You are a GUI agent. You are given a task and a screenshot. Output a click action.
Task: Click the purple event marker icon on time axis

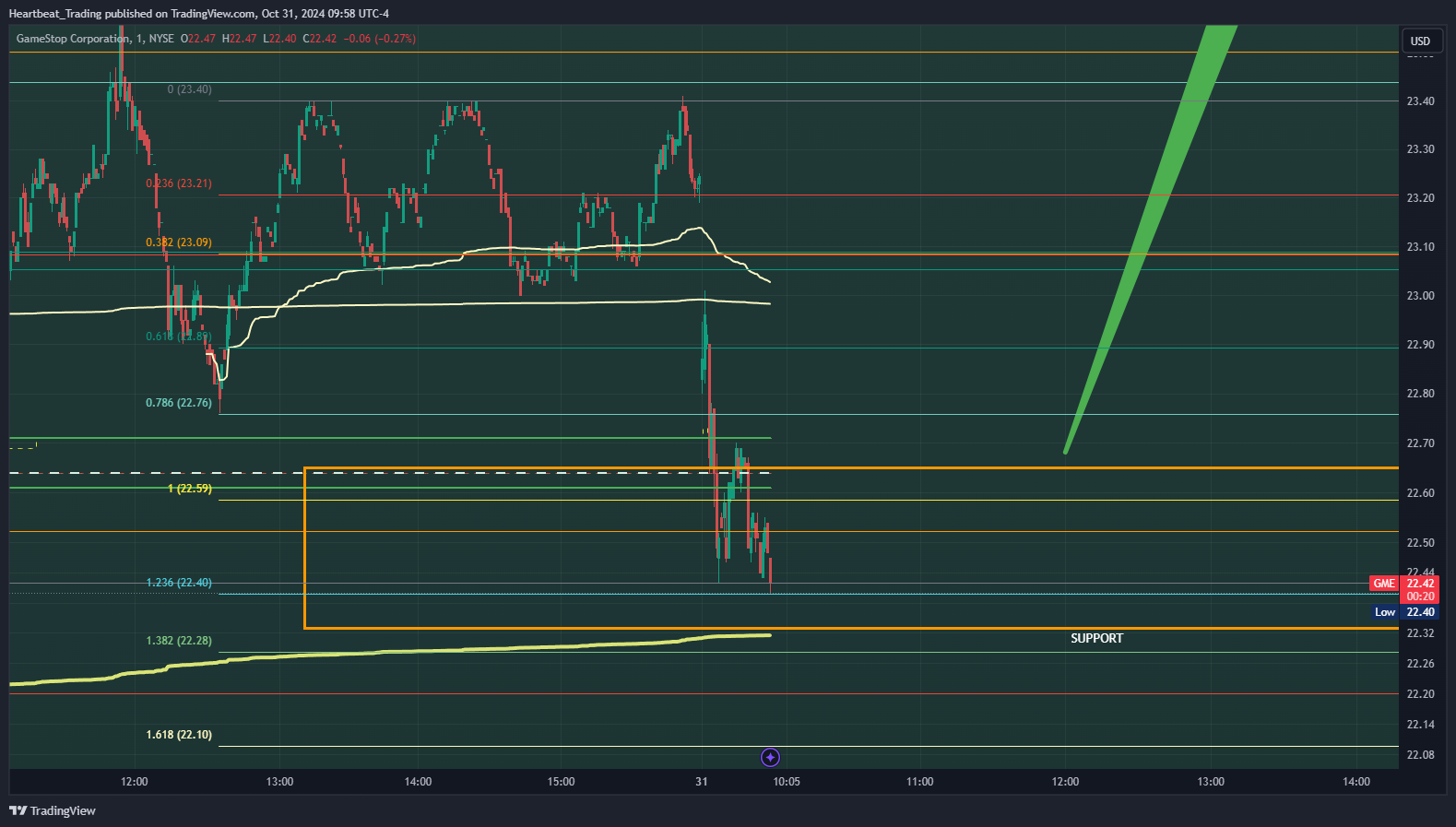[x=770, y=757]
